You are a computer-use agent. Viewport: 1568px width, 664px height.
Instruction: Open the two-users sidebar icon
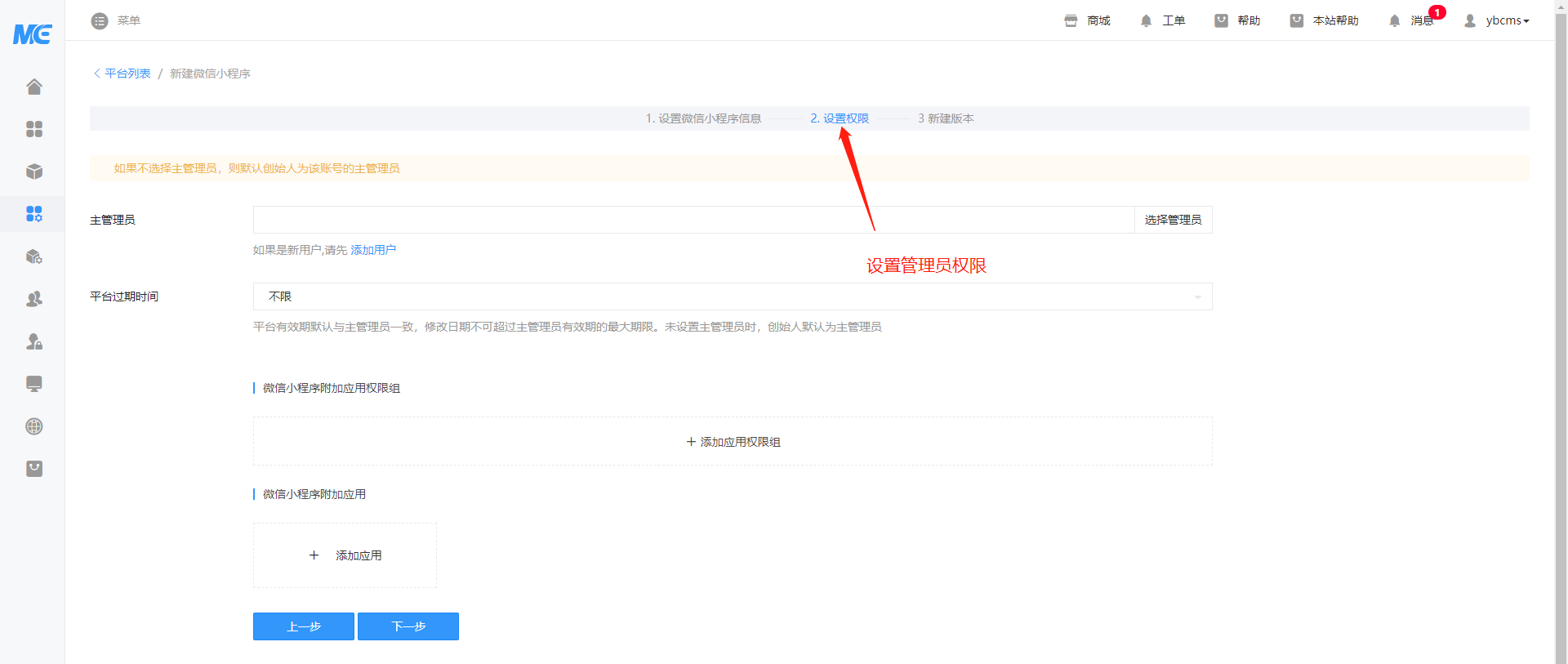tap(33, 299)
